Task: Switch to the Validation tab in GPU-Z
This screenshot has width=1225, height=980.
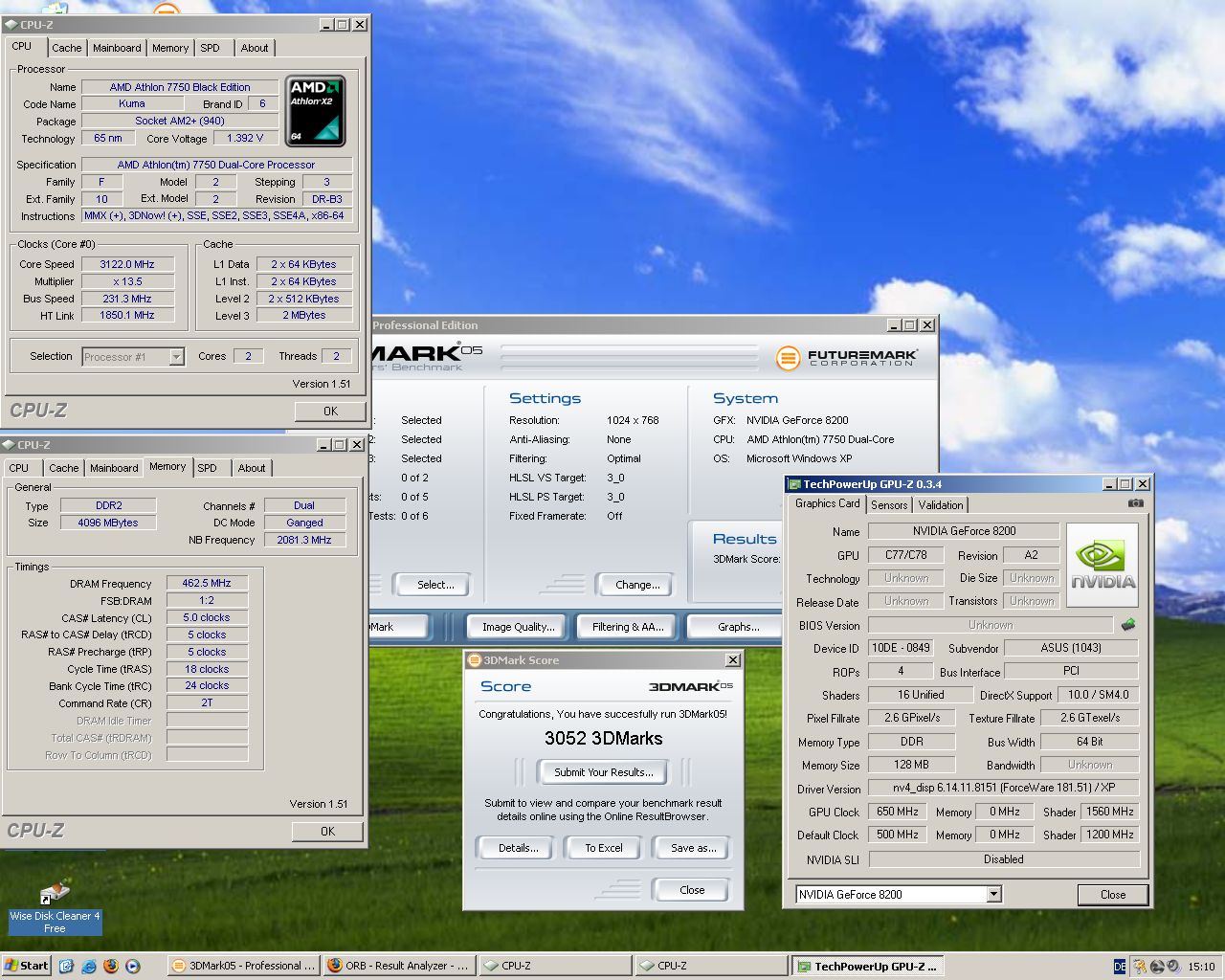Action: click(941, 505)
